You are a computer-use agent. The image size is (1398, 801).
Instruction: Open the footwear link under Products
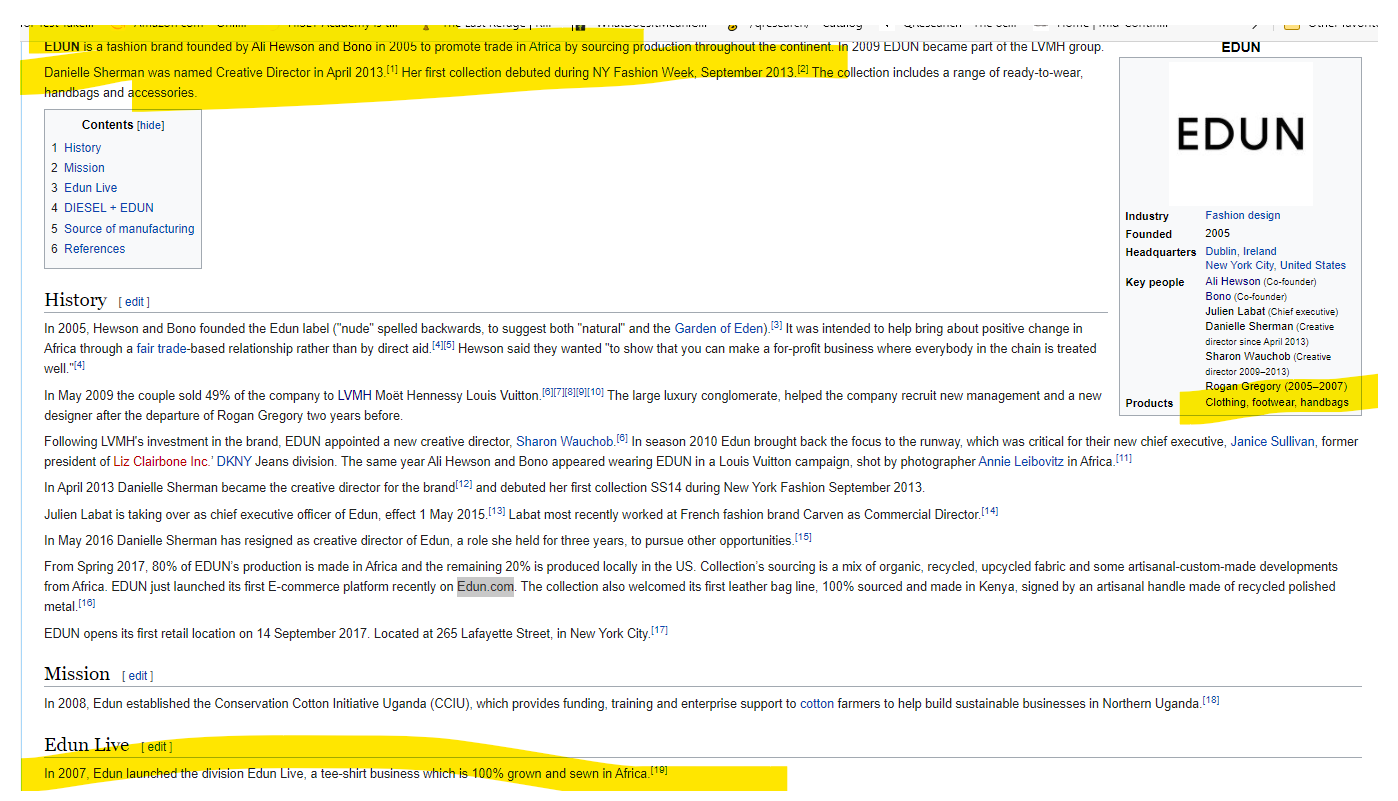pyautogui.click(x=1272, y=403)
